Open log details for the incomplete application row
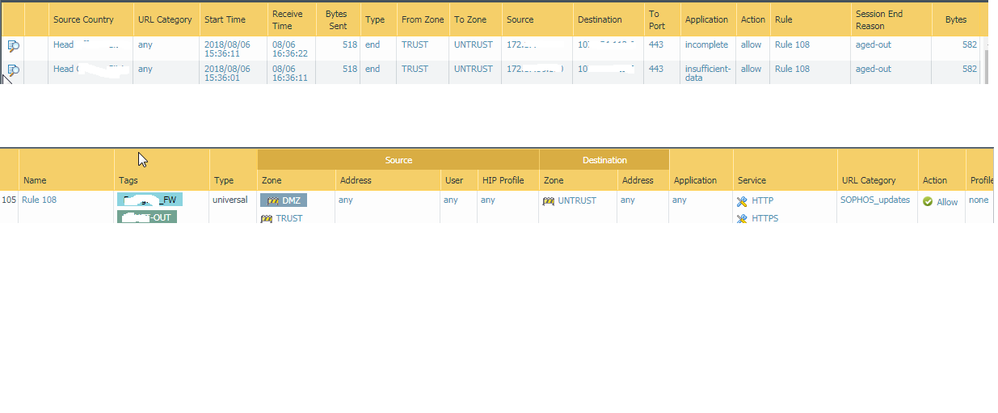 (13, 46)
